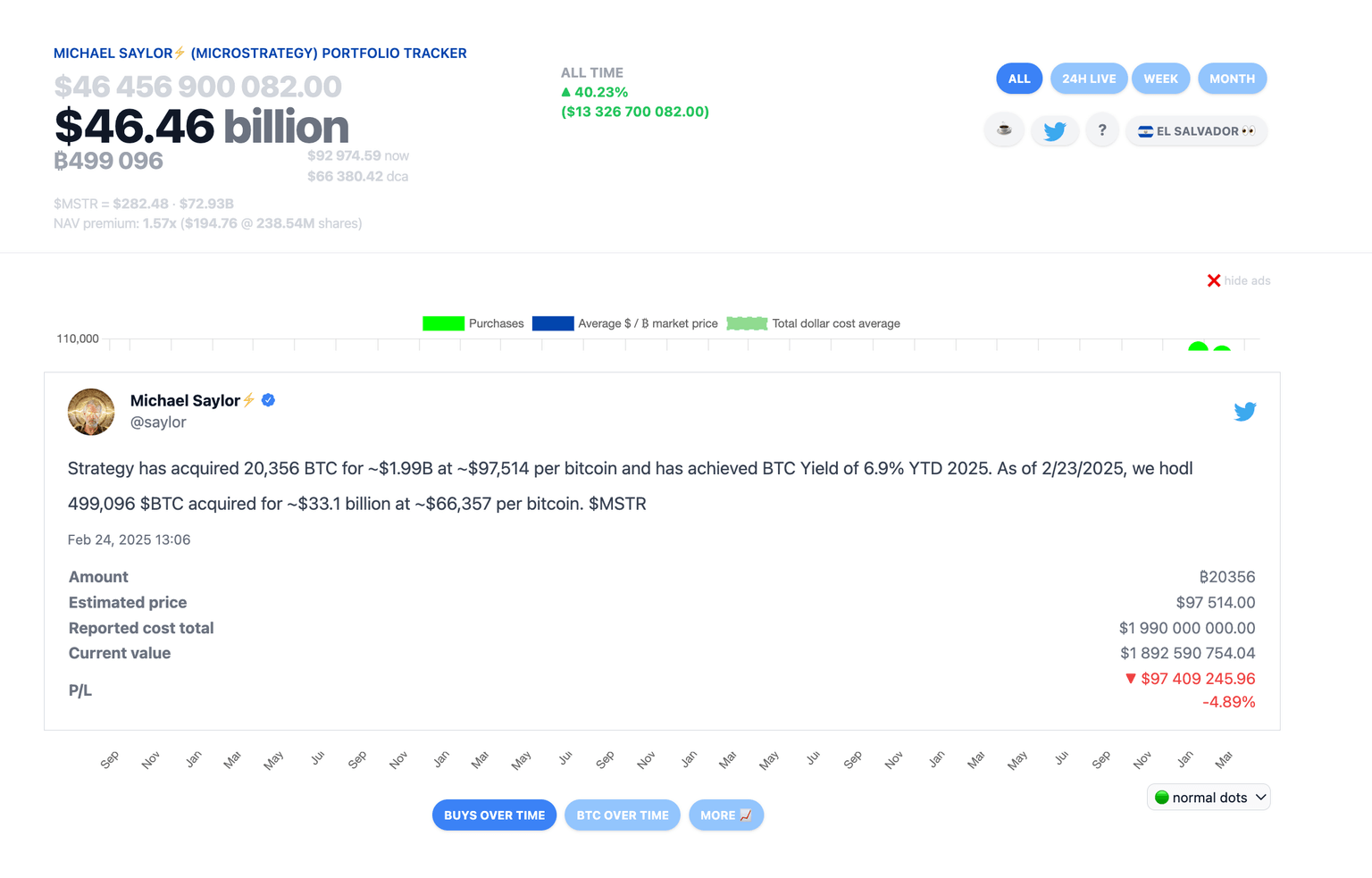Click the MICROSTRATEGY PORTFOLIO TRACKER title

(260, 53)
